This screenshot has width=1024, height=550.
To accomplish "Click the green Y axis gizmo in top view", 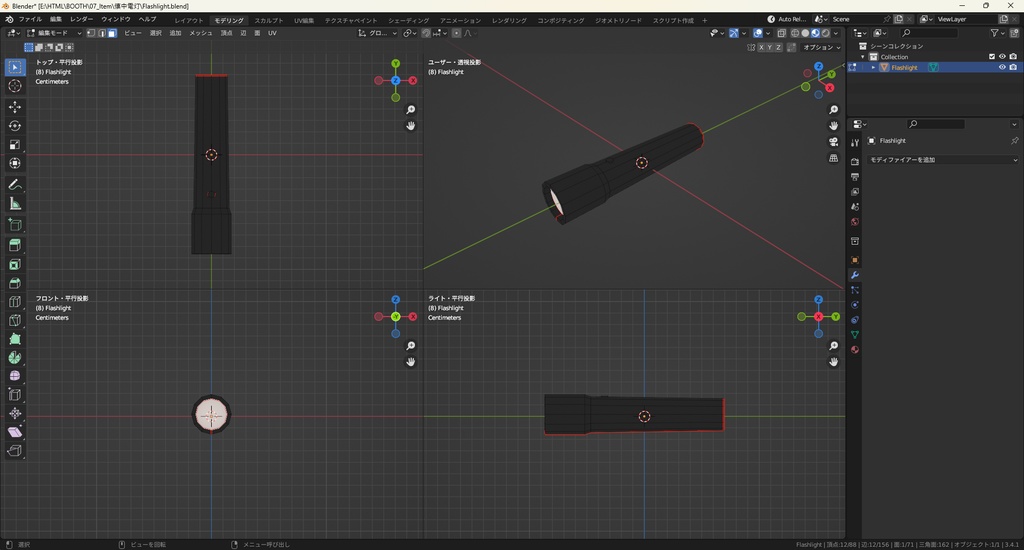I will pyautogui.click(x=396, y=64).
